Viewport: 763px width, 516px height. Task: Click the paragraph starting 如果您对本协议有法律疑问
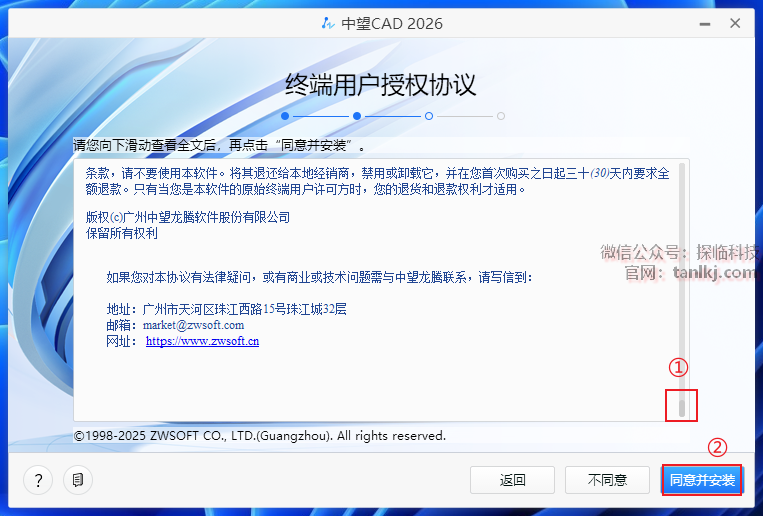point(319,277)
